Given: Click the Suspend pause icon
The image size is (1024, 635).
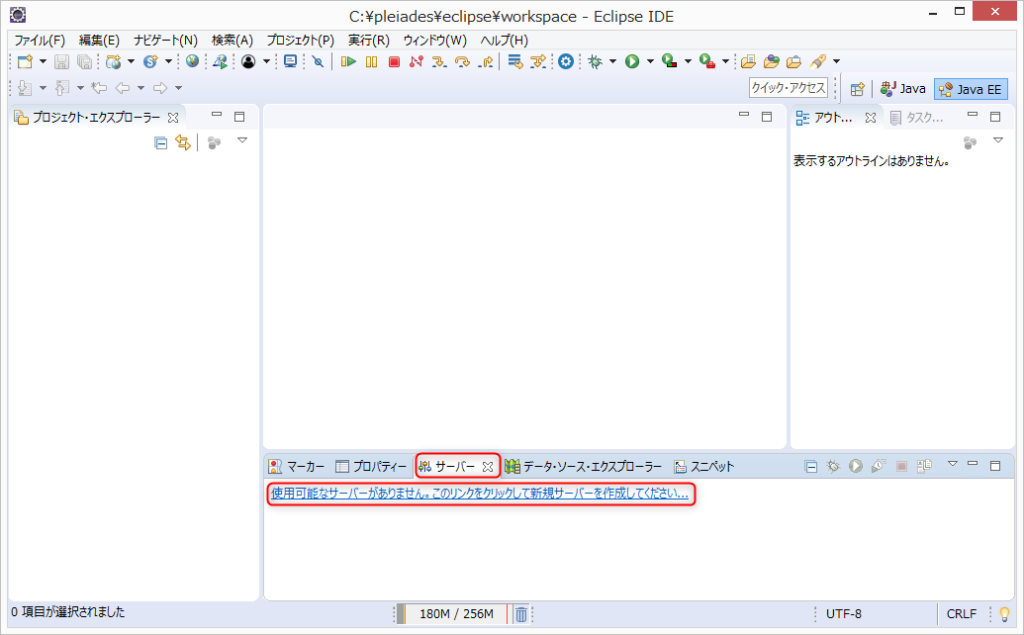Looking at the screenshot, I should [x=372, y=61].
